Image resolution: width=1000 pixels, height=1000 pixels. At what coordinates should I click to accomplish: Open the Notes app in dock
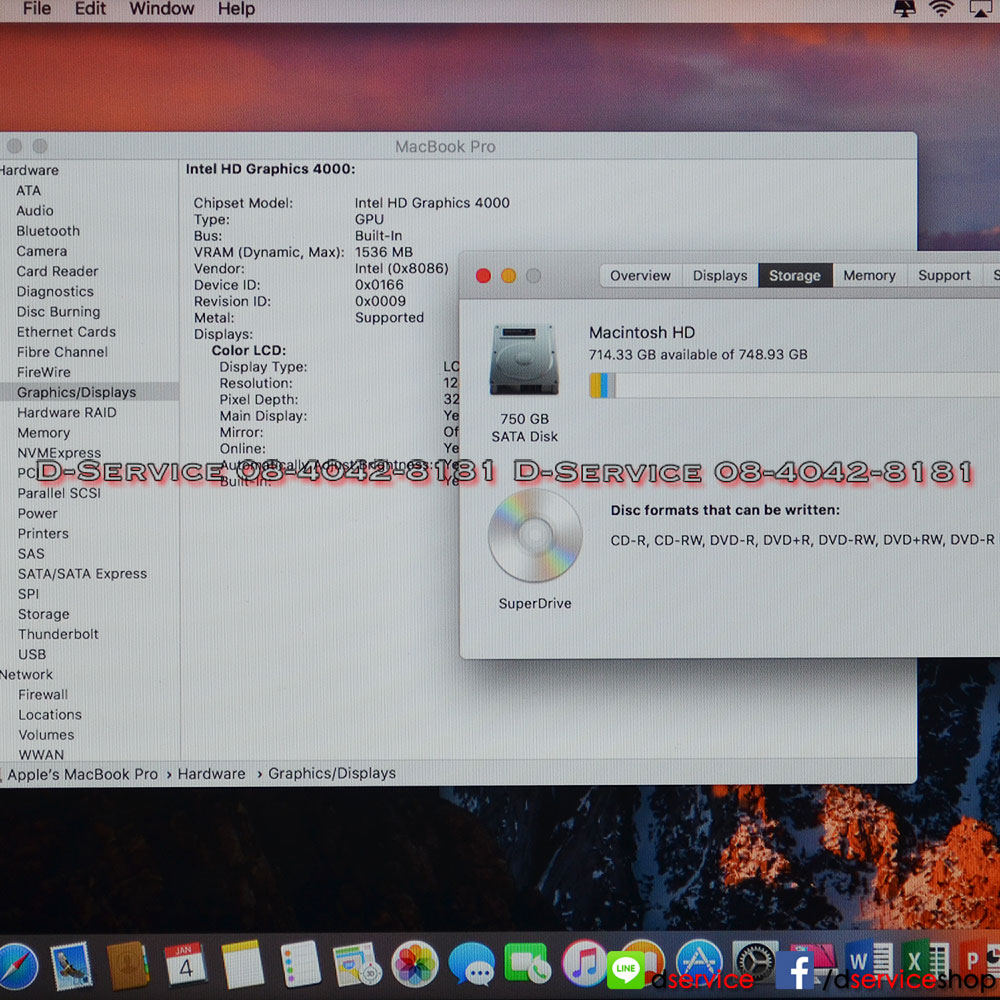pos(242,964)
